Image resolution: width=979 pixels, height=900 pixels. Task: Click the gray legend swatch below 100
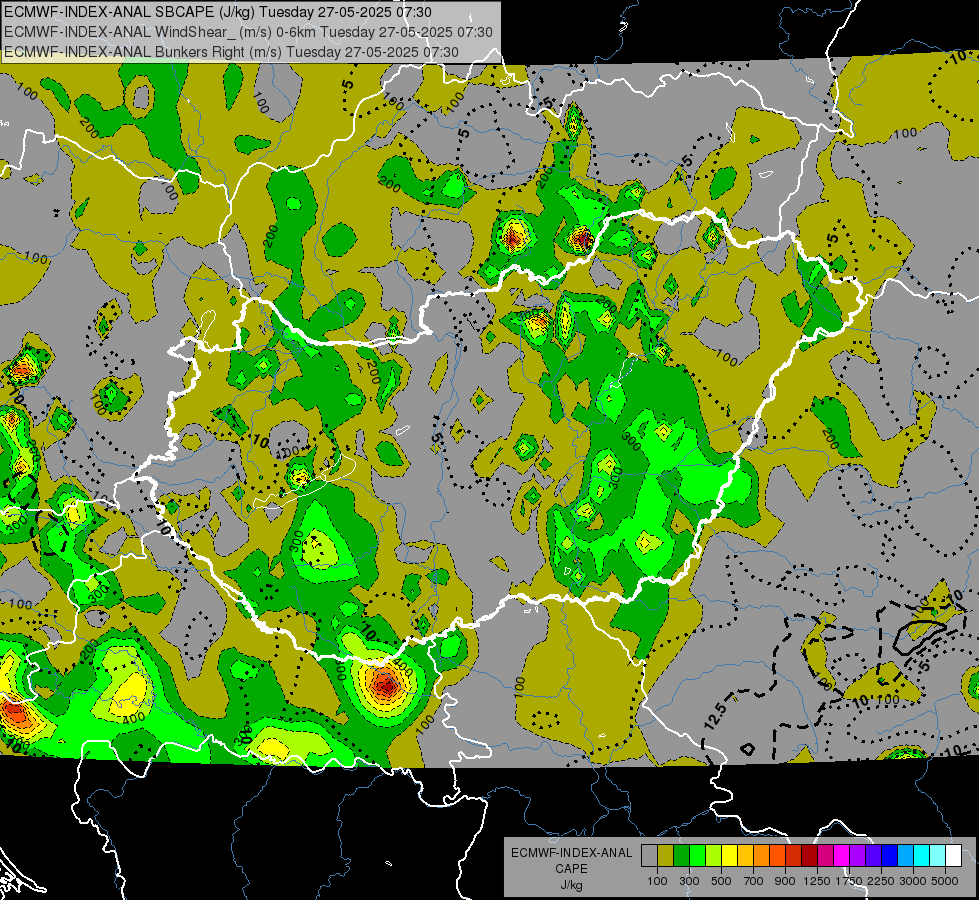(x=649, y=856)
